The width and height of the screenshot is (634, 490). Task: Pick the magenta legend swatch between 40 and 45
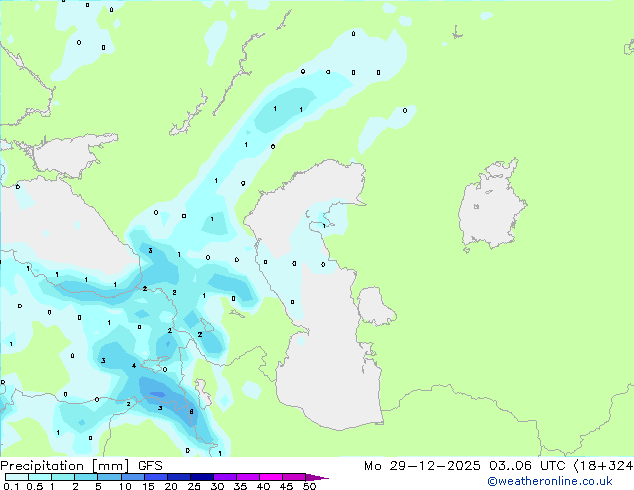pos(271,477)
